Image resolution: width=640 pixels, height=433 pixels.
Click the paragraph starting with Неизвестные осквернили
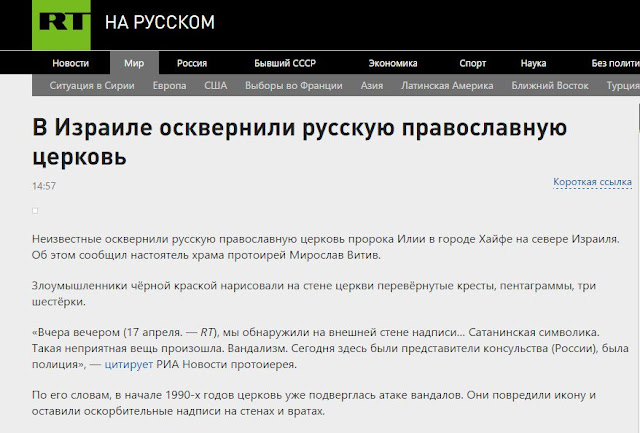point(326,247)
